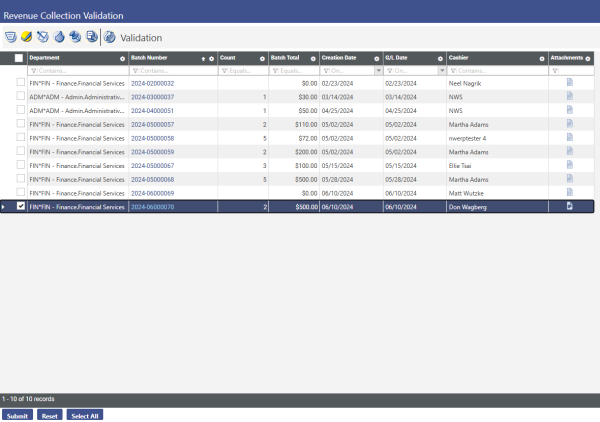Screen dimensions: 600x422
Task: Open attachment for batch 2024-06000070
Action: click(570, 206)
